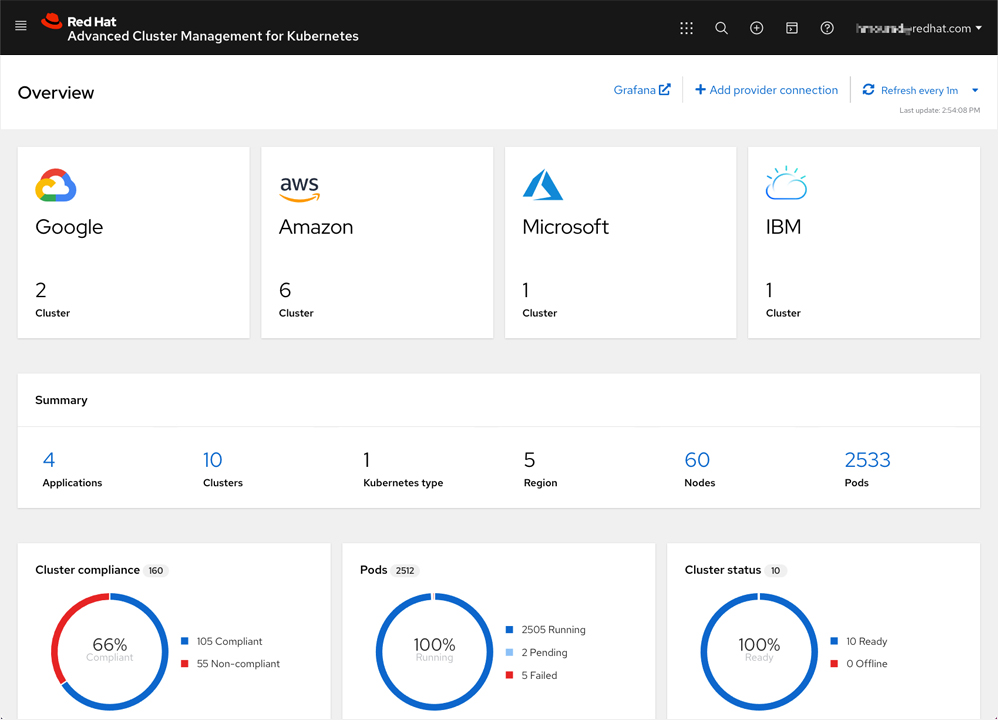The image size is (998, 720).
Task: Open the application launcher grid icon
Action: coord(686,28)
